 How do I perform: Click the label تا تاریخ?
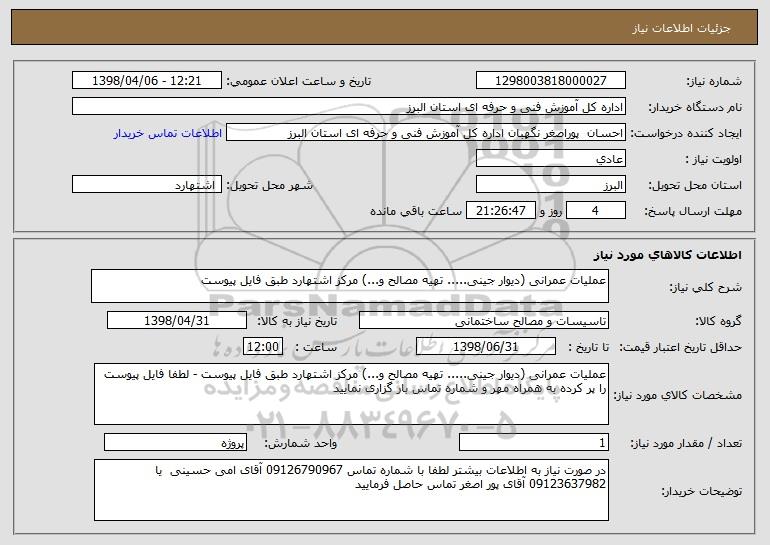tap(588, 347)
